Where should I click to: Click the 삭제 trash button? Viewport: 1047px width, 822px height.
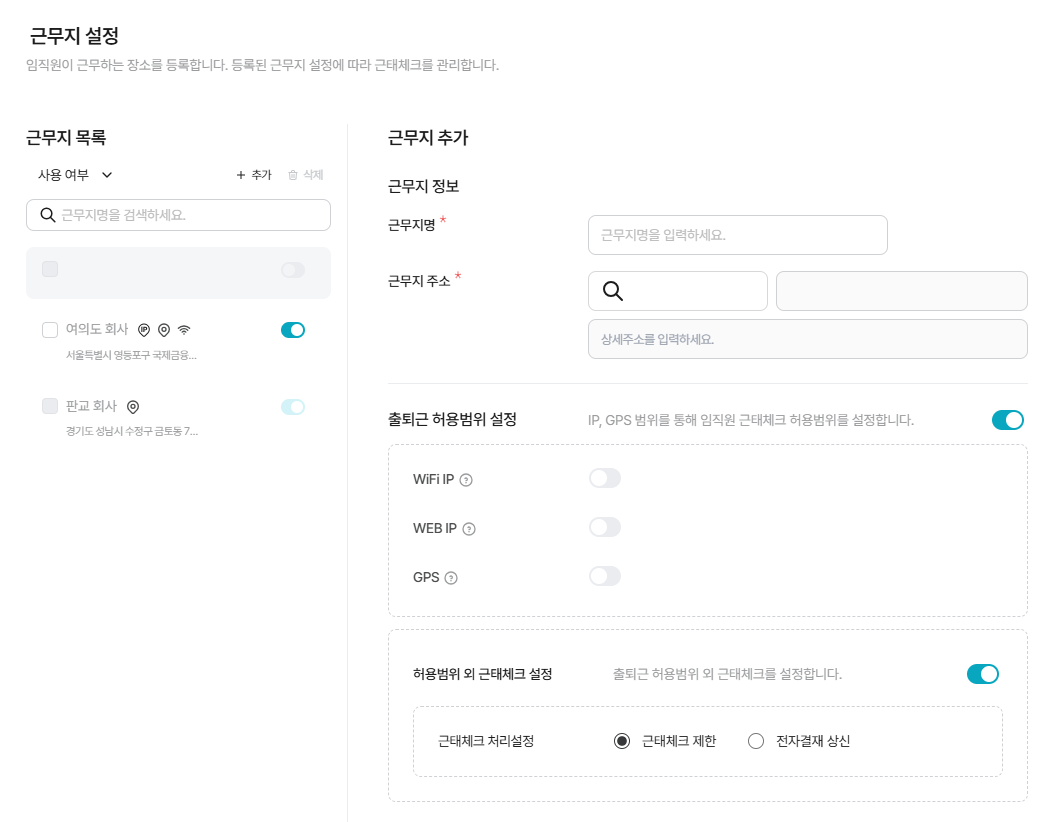pos(305,175)
